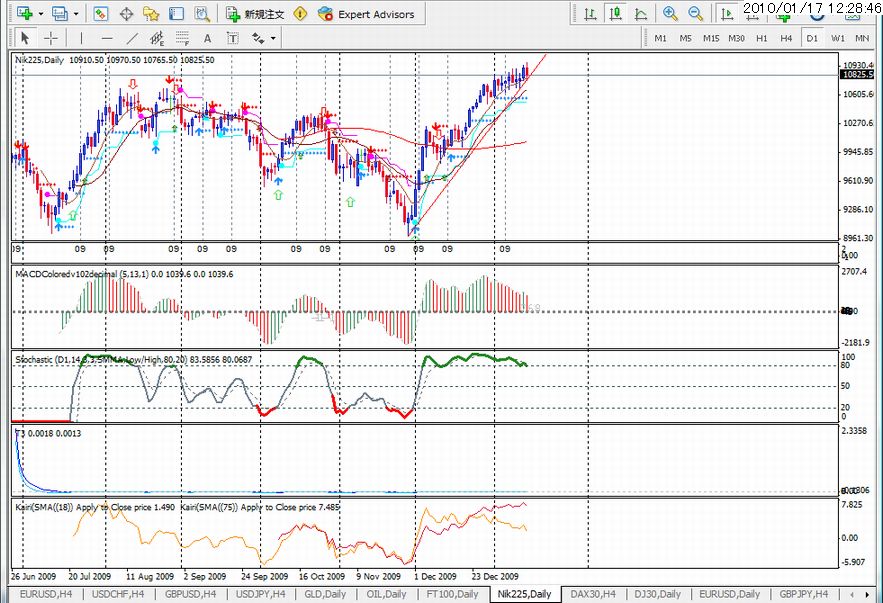Click the 1 Dec 2009 date label
Viewport: 883px width, 603px height.
[435, 577]
